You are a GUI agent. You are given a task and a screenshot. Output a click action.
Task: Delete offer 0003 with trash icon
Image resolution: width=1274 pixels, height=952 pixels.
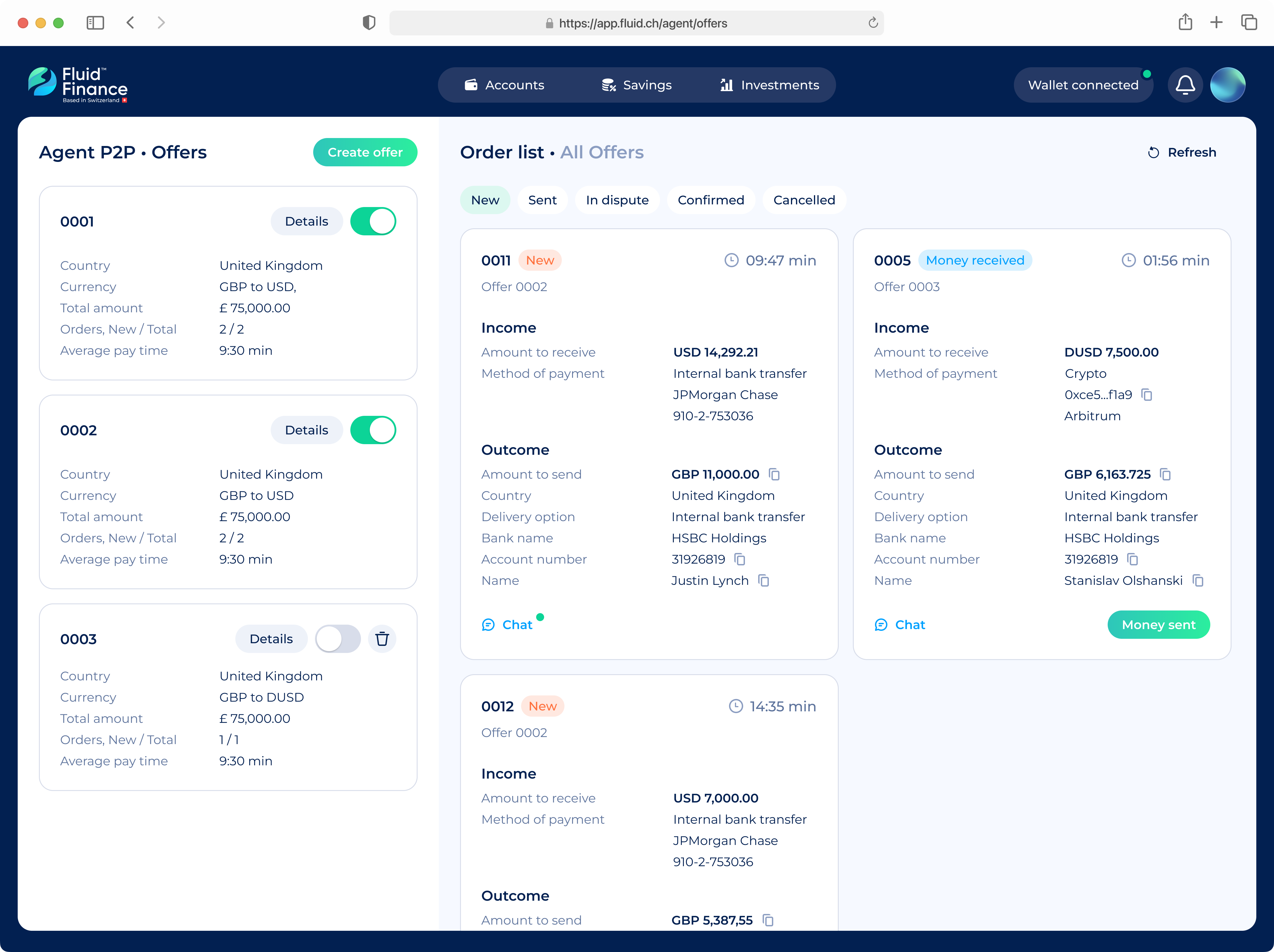click(382, 639)
